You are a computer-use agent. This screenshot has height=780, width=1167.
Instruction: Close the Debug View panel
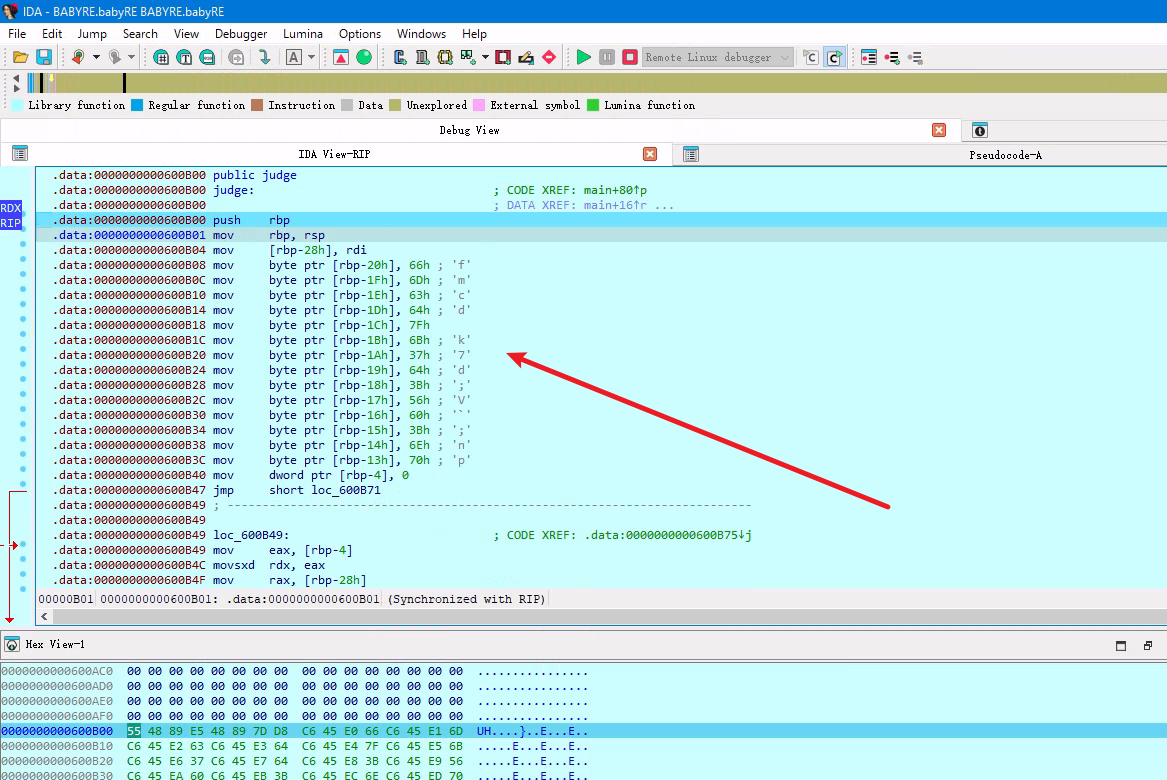pyautogui.click(x=939, y=130)
